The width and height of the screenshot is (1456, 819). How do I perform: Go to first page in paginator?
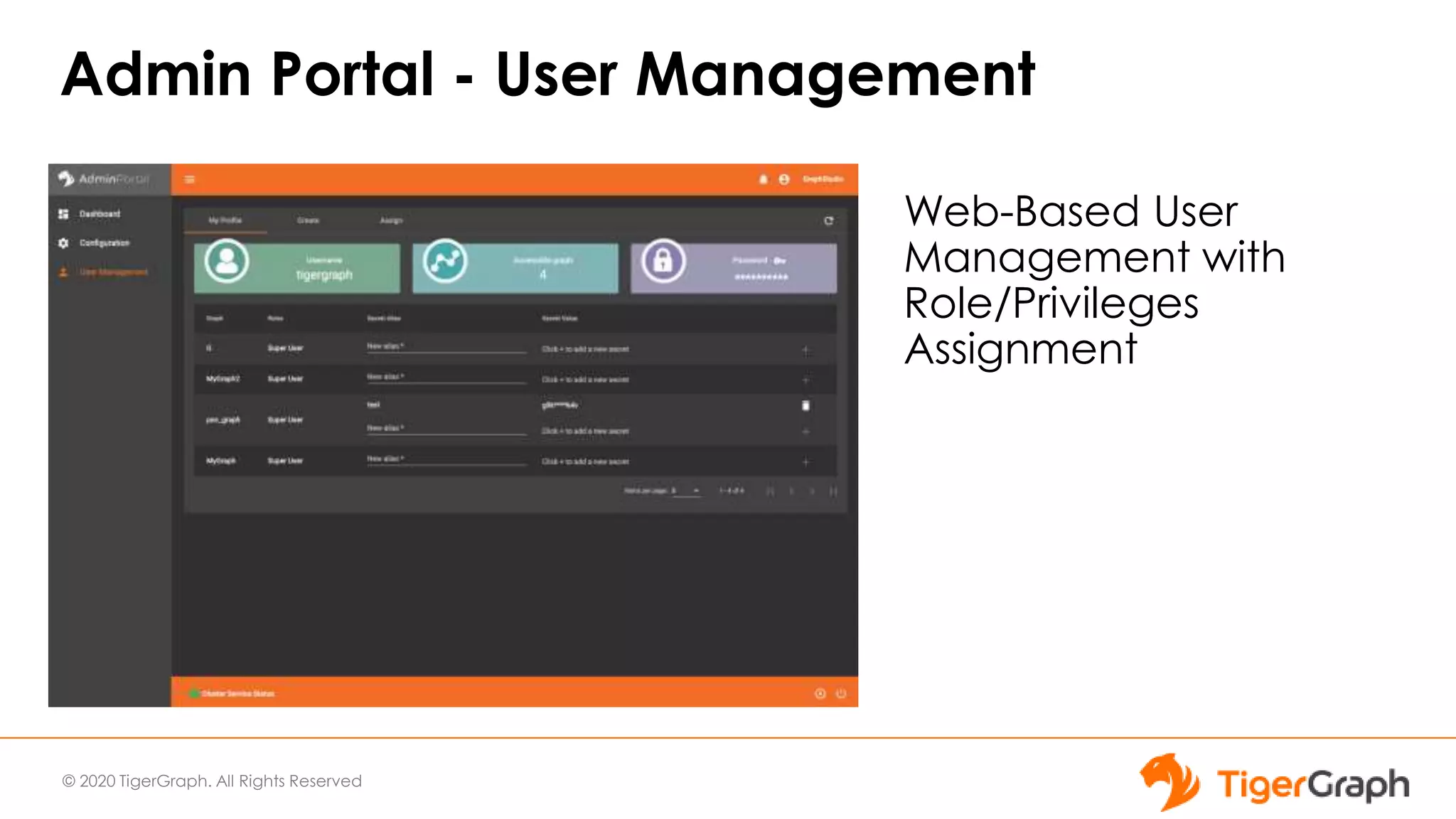click(x=770, y=491)
